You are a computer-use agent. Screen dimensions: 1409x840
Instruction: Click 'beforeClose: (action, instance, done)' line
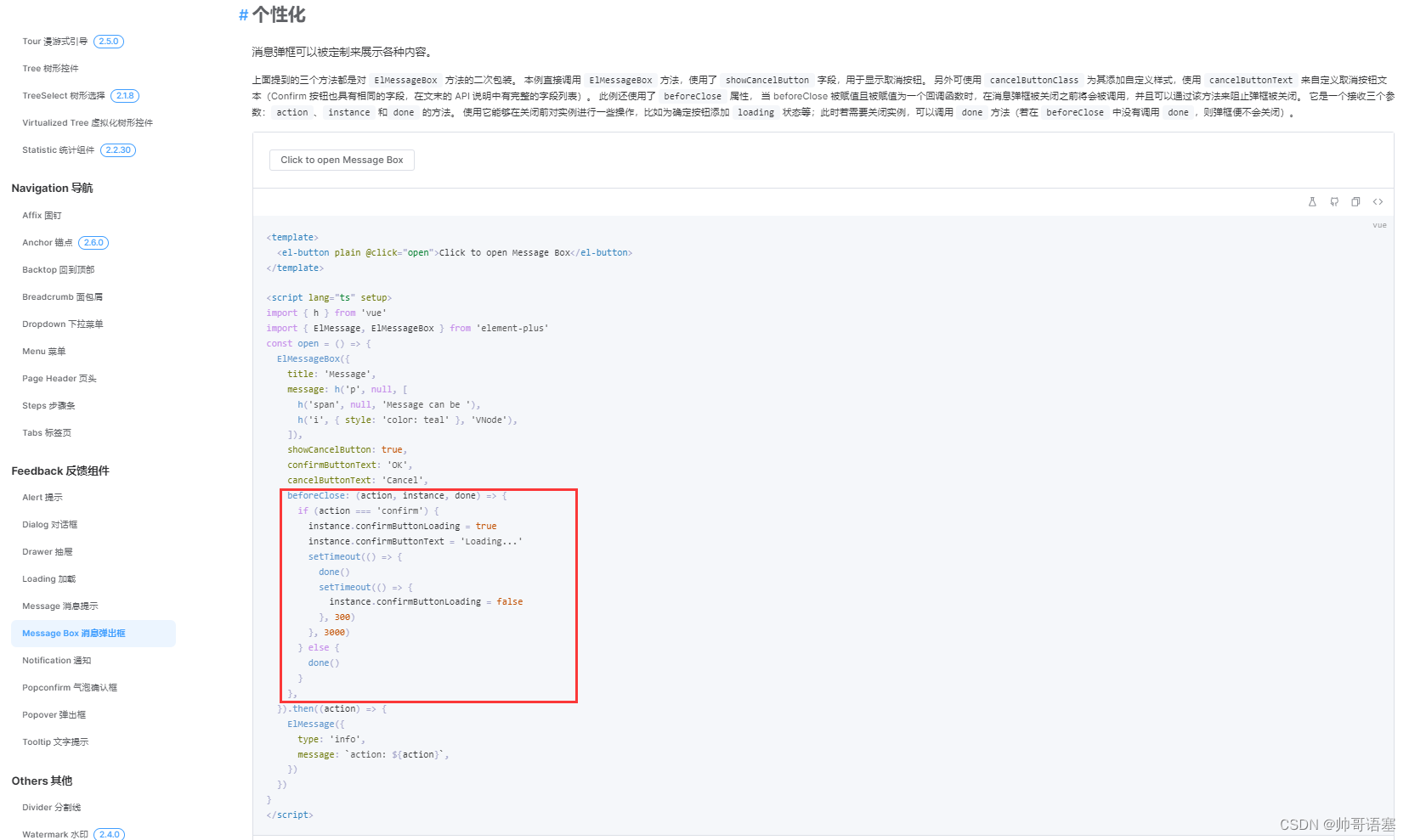point(397,496)
